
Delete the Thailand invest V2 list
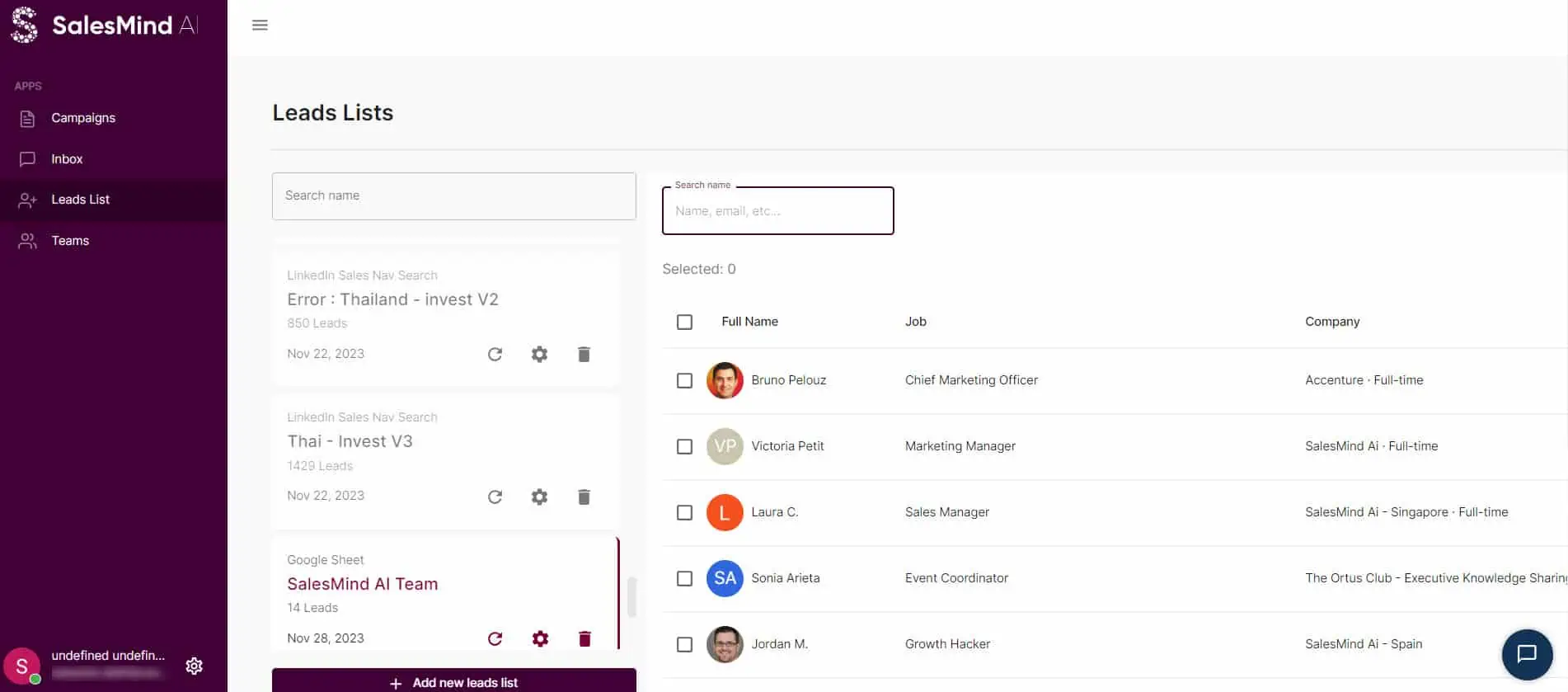[584, 355]
